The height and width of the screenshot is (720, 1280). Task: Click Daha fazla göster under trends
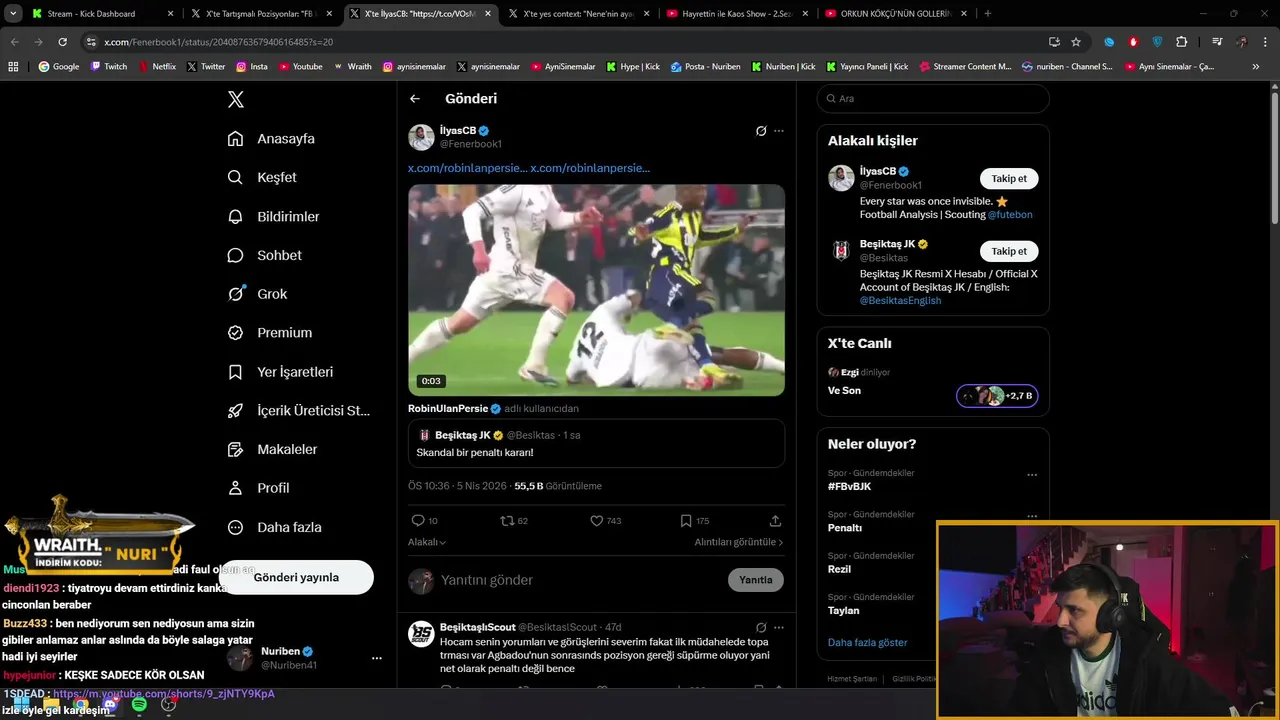click(868, 642)
